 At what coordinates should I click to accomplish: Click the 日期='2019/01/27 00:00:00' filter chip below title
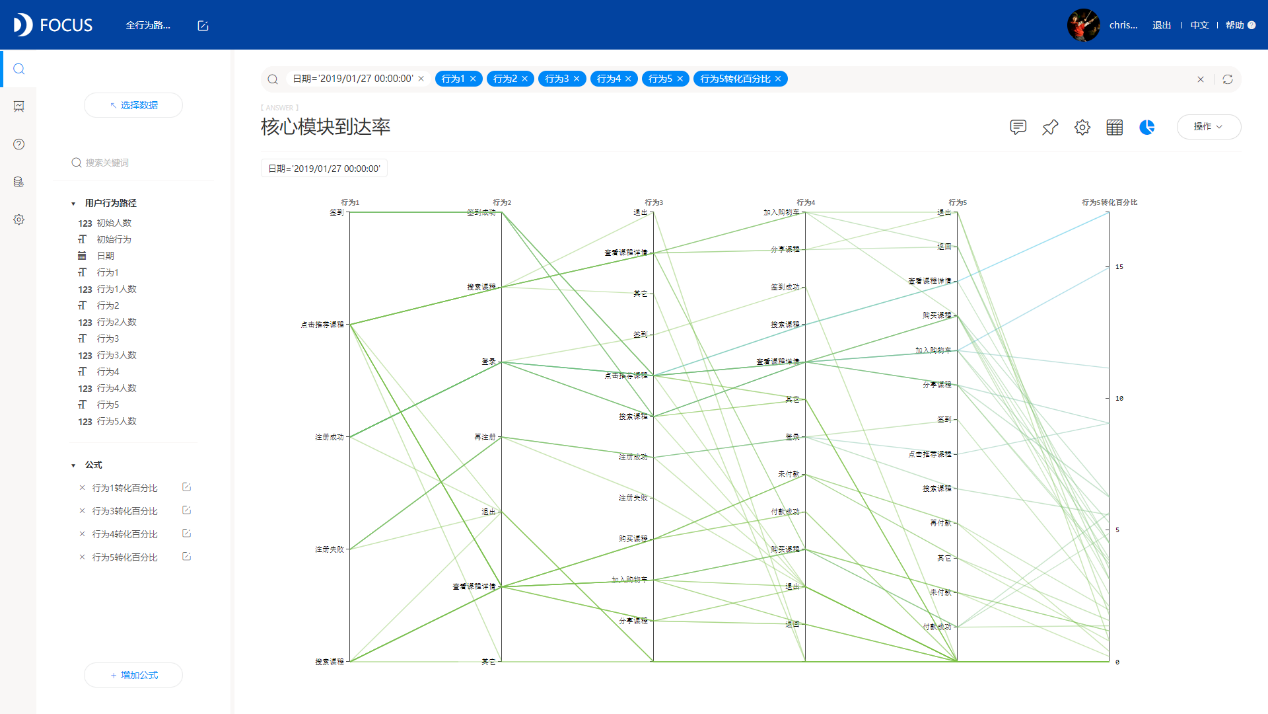click(324, 169)
